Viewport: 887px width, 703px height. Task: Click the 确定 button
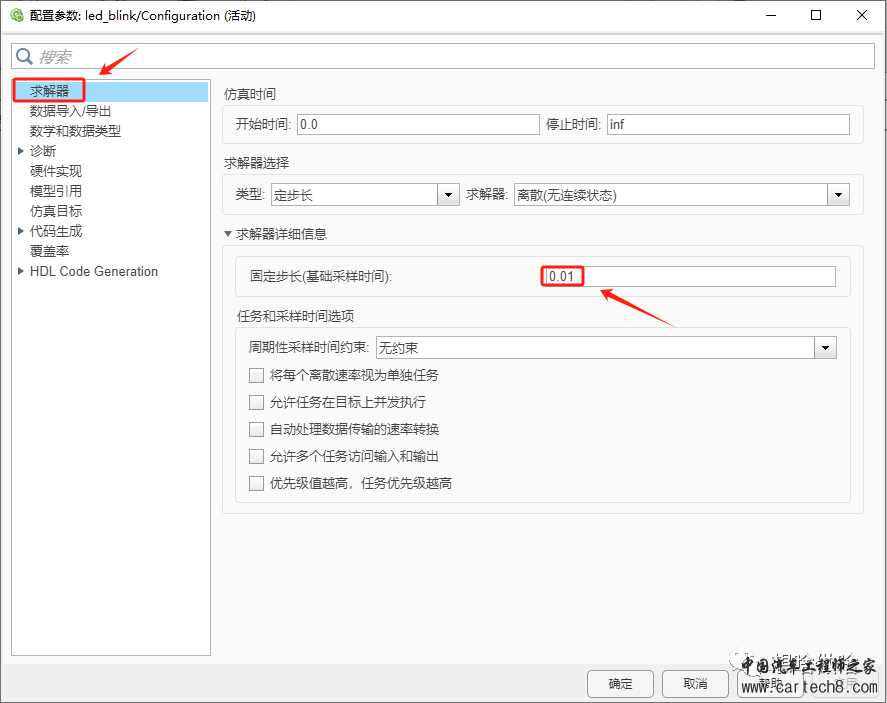[x=620, y=684]
